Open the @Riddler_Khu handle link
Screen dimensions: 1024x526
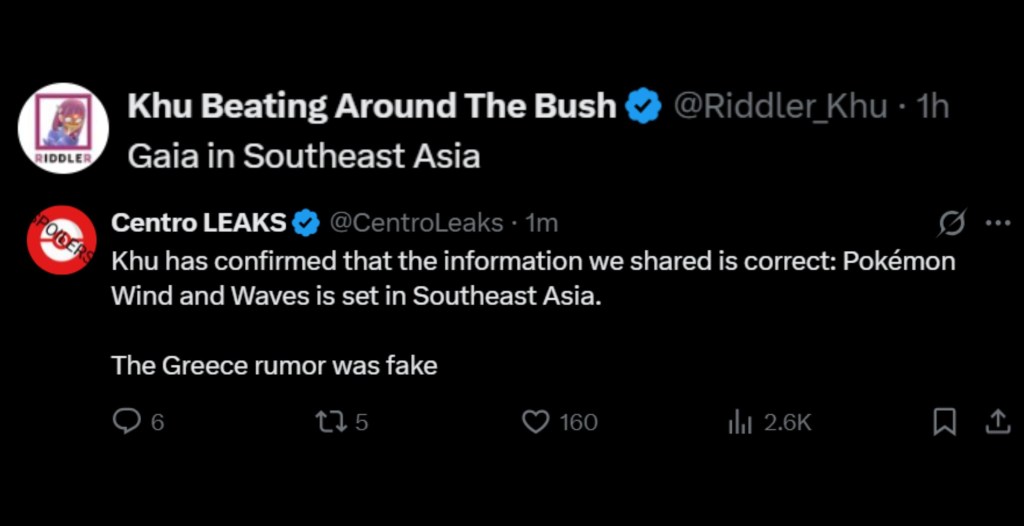click(780, 106)
